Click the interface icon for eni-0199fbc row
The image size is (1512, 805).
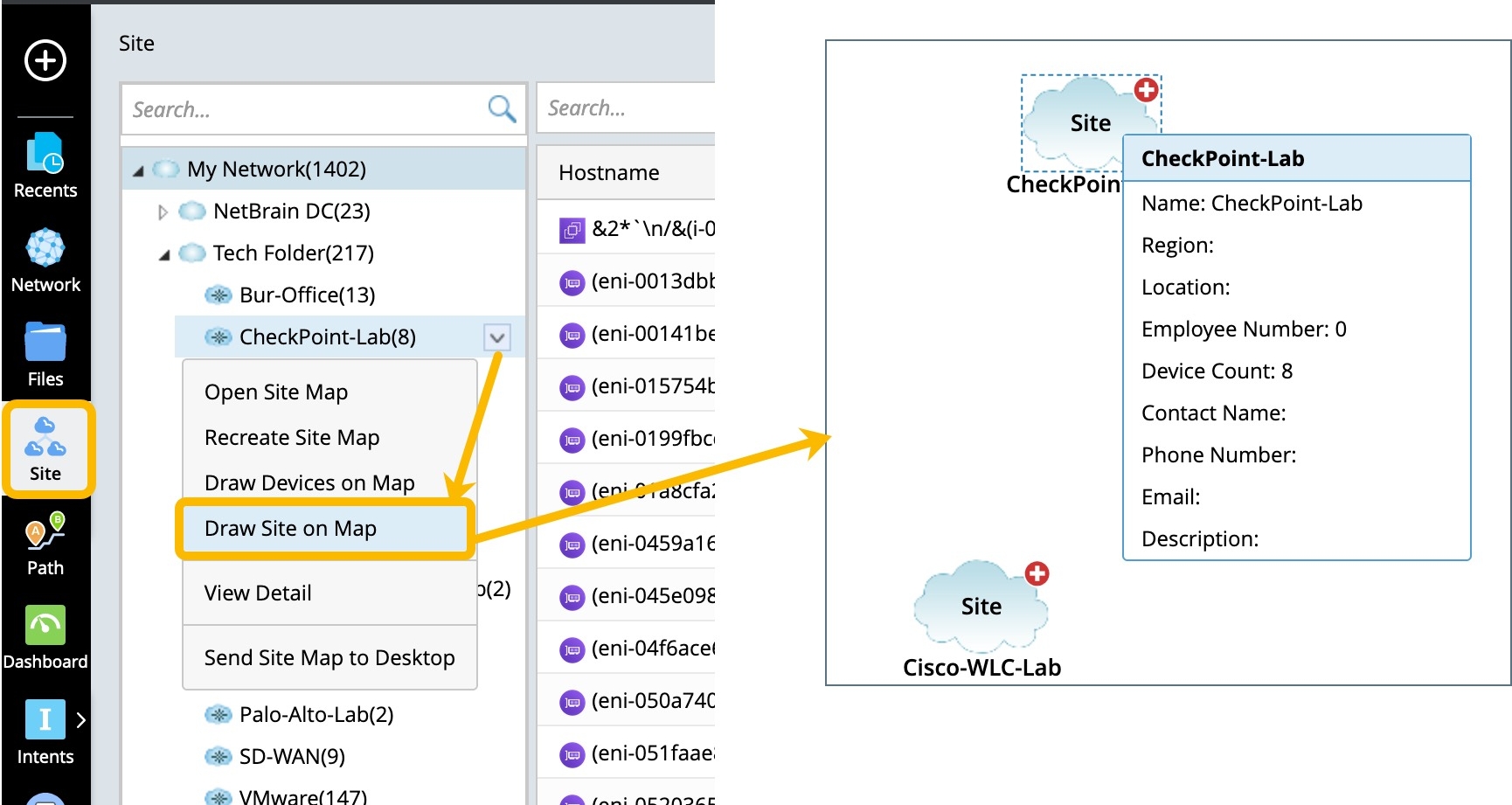tap(572, 440)
